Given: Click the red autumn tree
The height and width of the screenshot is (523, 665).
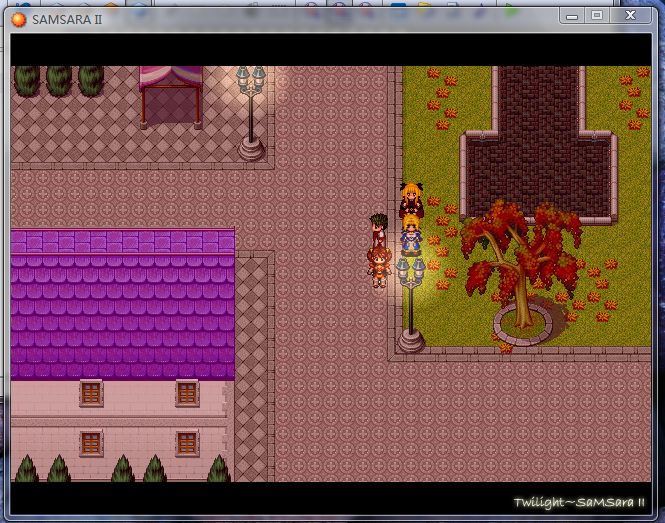Looking at the screenshot, I should click(x=521, y=266).
